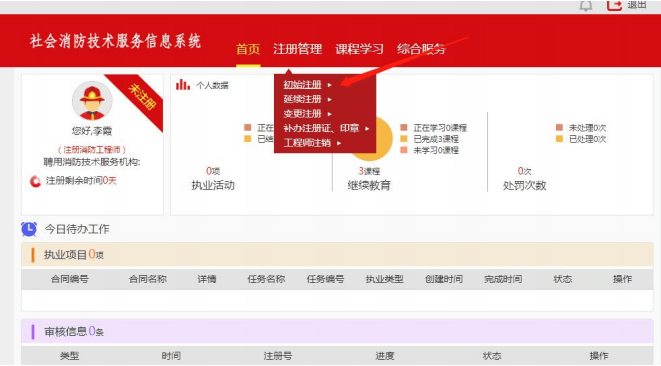
Task: Click the 您好,李霞 greeting text
Action: [92, 131]
